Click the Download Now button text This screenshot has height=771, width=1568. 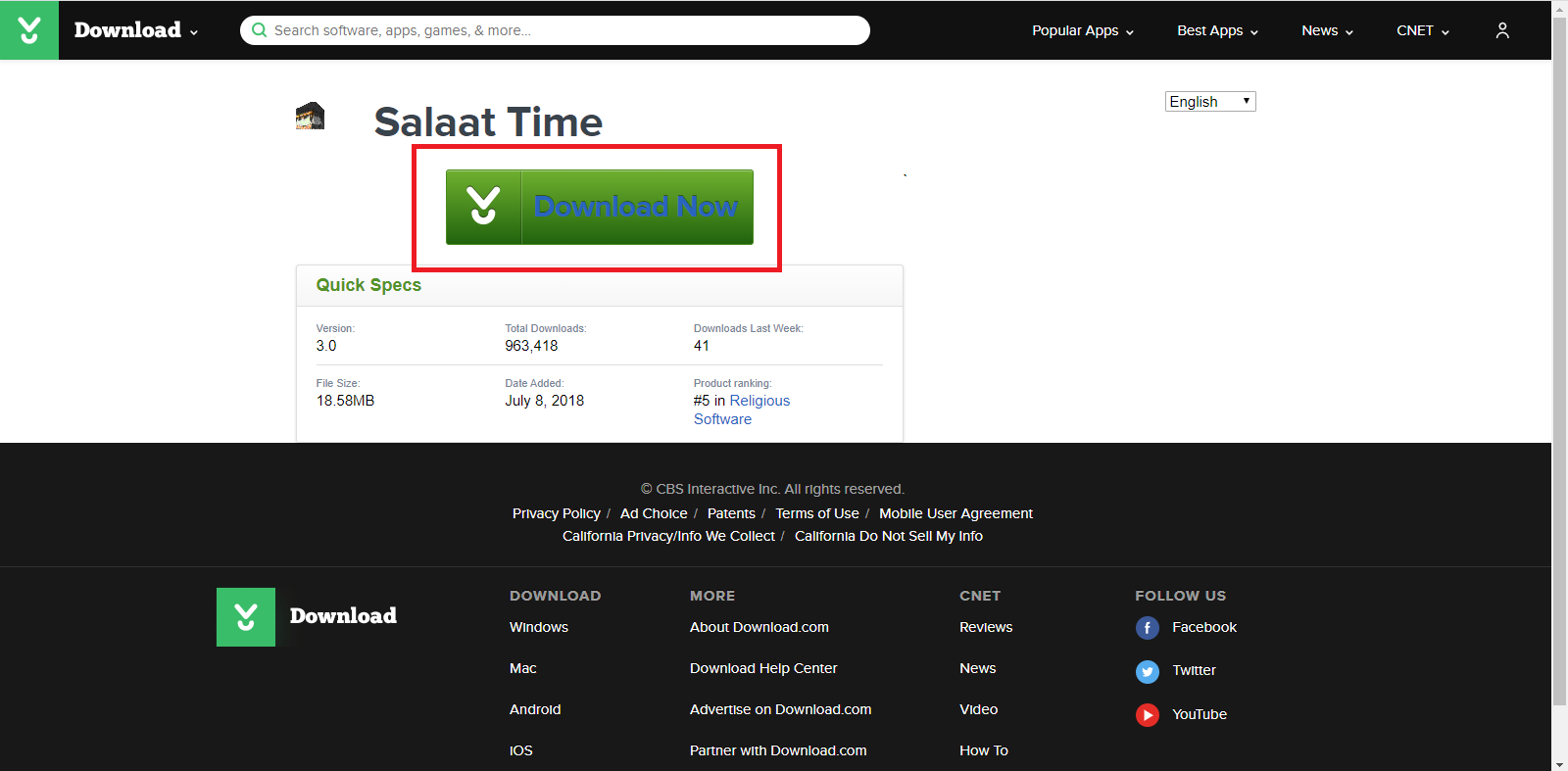point(636,207)
